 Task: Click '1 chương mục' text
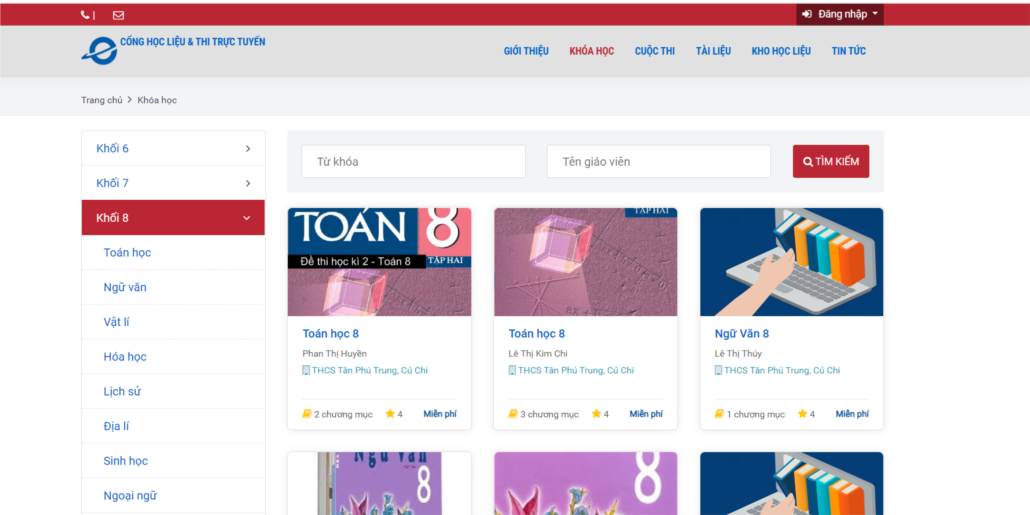pyautogui.click(x=755, y=414)
